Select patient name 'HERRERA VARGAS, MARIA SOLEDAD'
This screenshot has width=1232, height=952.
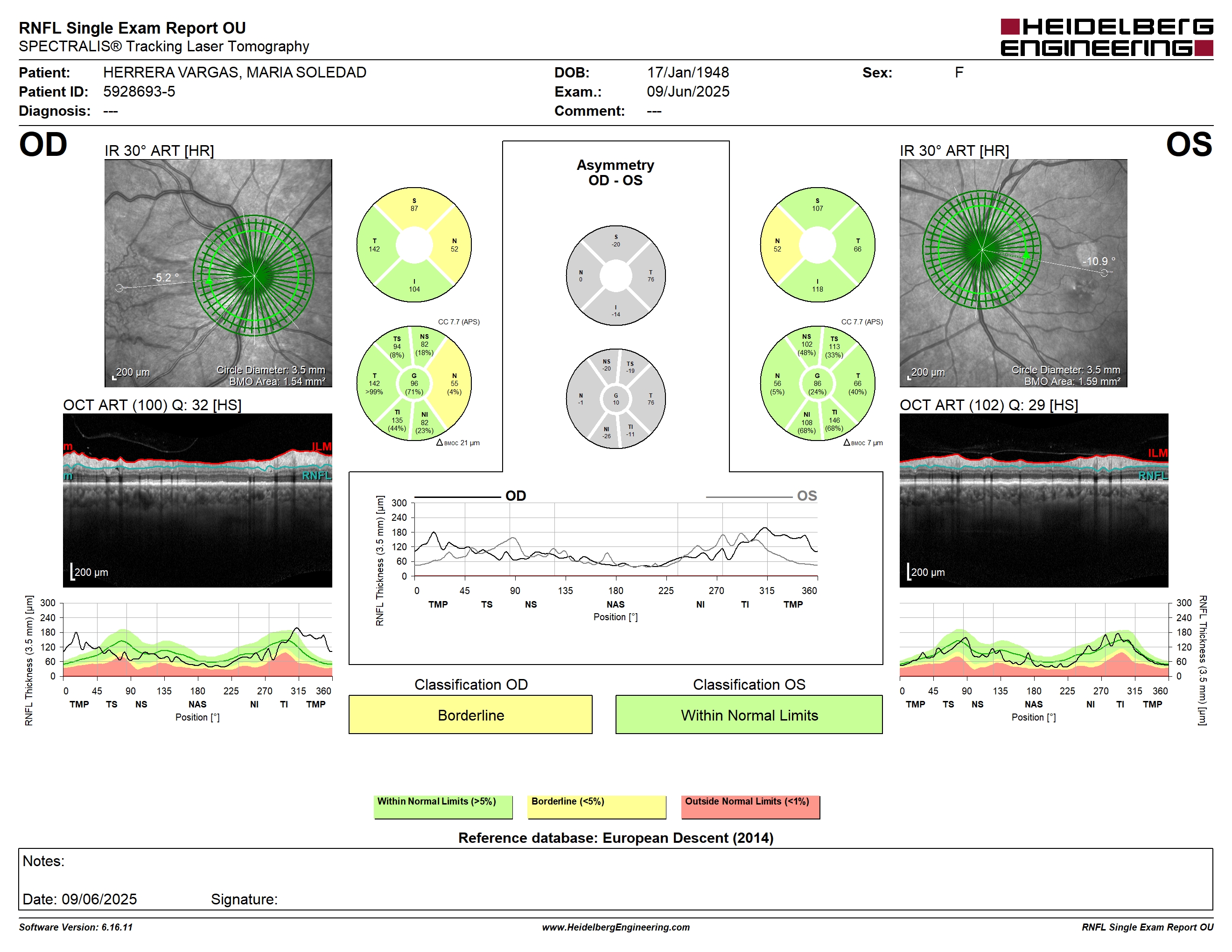click(x=235, y=72)
